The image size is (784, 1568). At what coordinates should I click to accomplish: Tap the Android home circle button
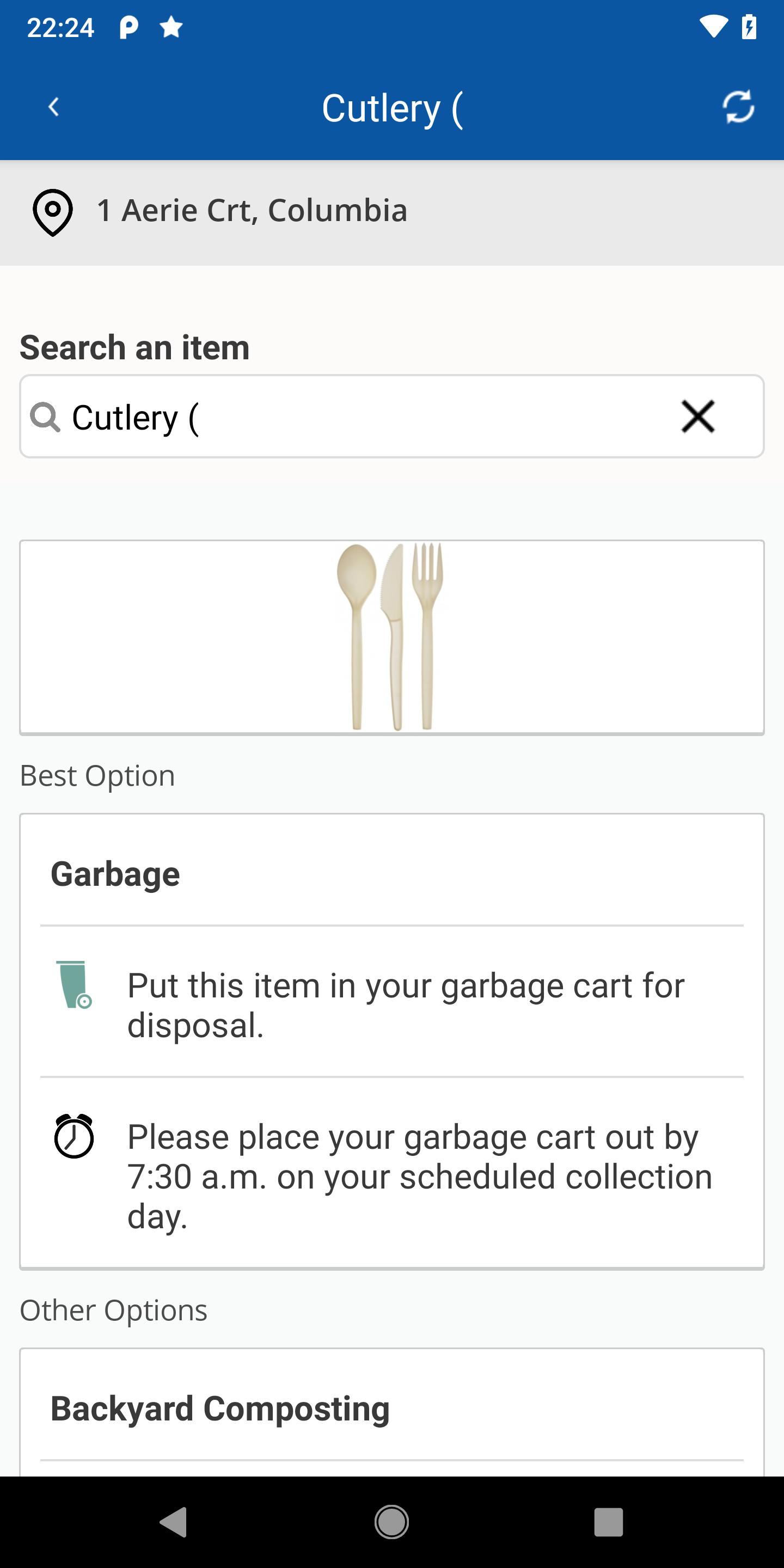coord(391,1522)
